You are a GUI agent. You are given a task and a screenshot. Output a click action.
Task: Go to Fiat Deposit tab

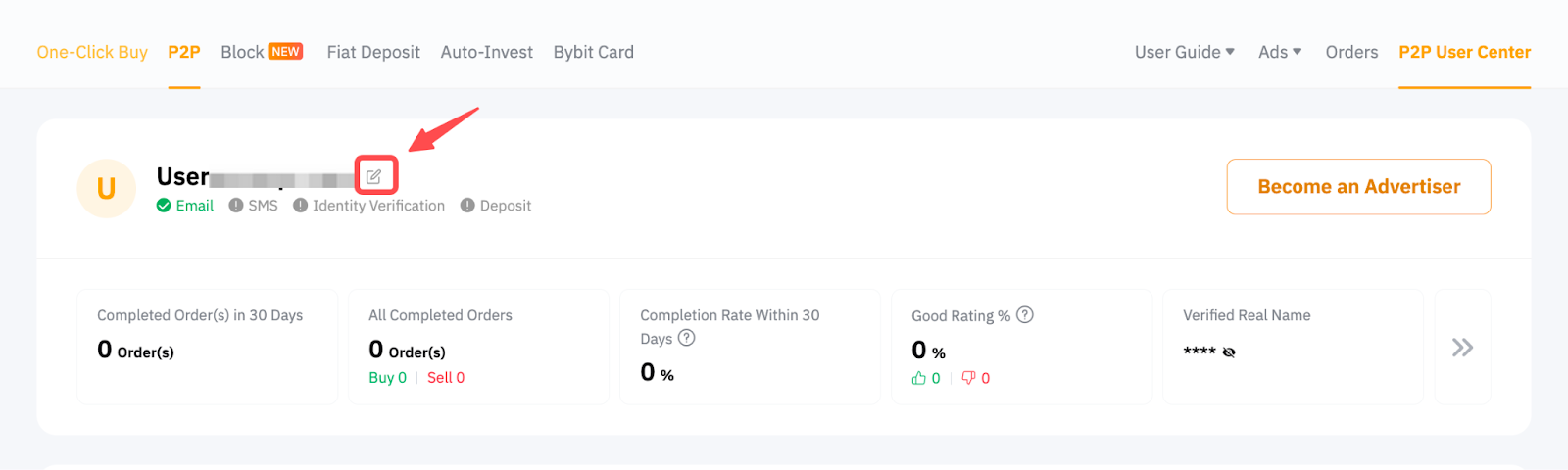click(373, 52)
